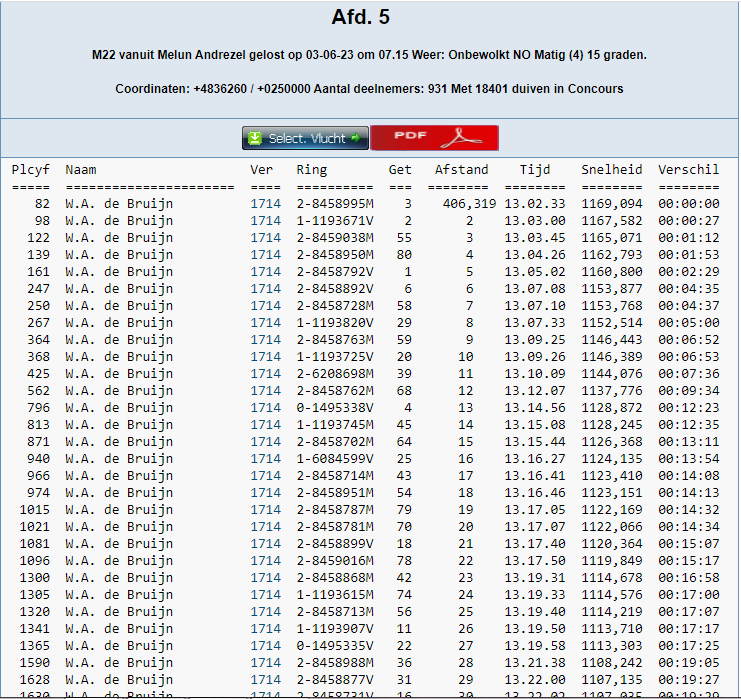
Task: Click speed value 1113,710
Action: [612, 629]
